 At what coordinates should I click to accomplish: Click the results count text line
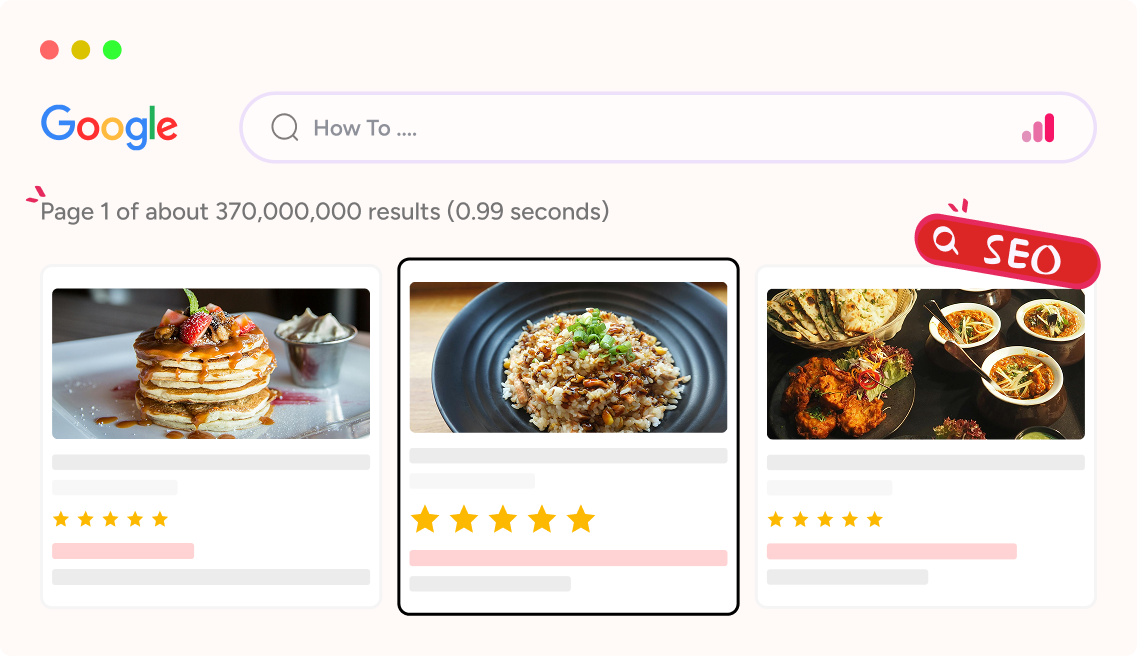324,212
